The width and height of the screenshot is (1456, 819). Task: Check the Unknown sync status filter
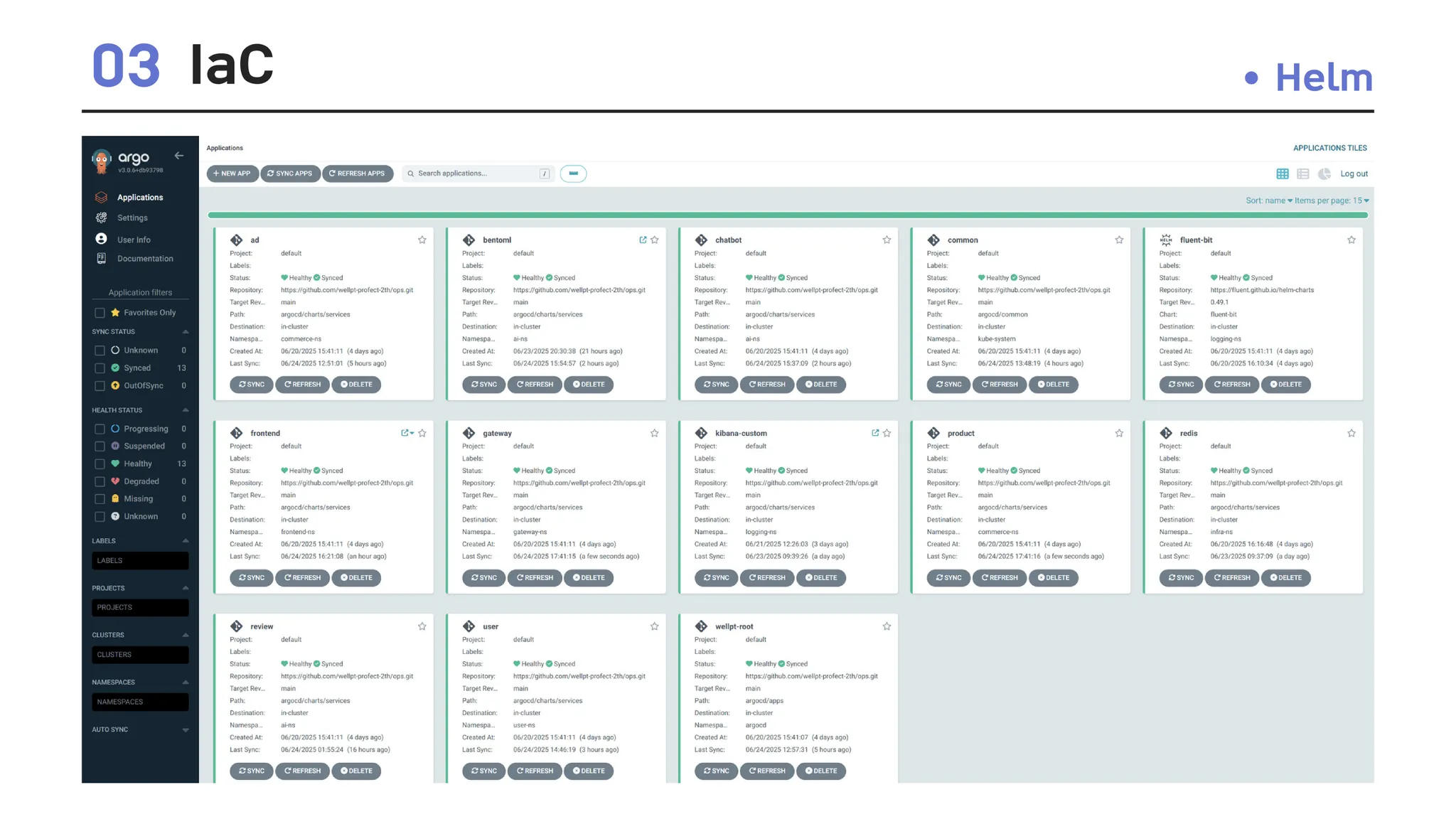coord(100,350)
